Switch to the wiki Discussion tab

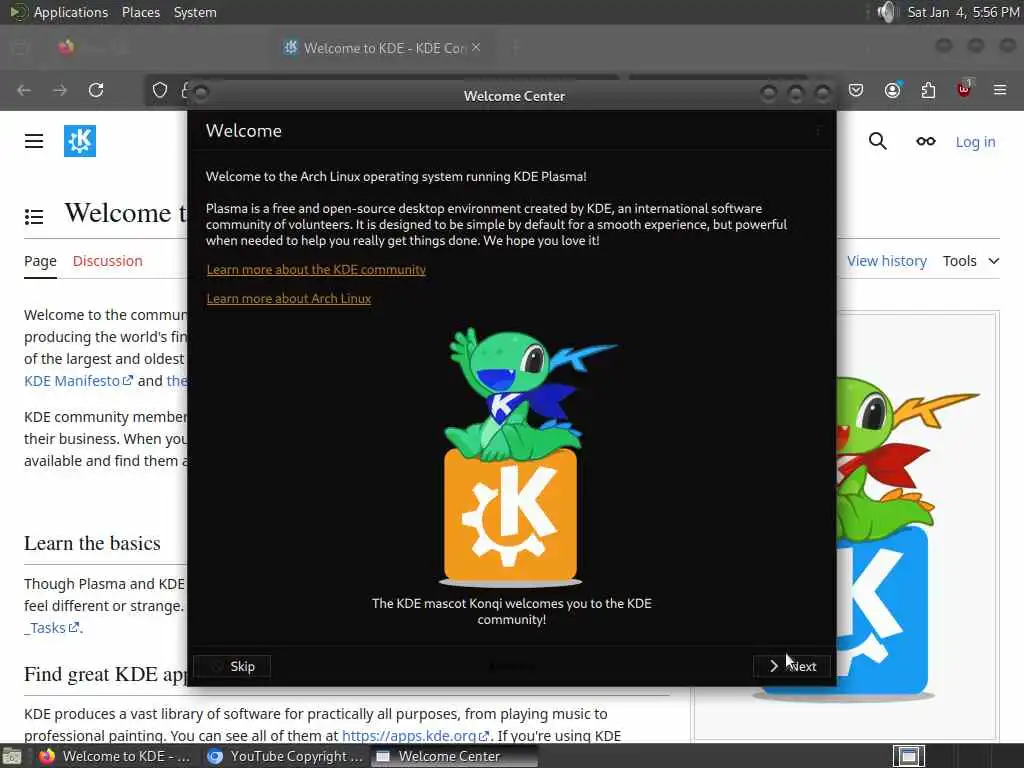(108, 261)
